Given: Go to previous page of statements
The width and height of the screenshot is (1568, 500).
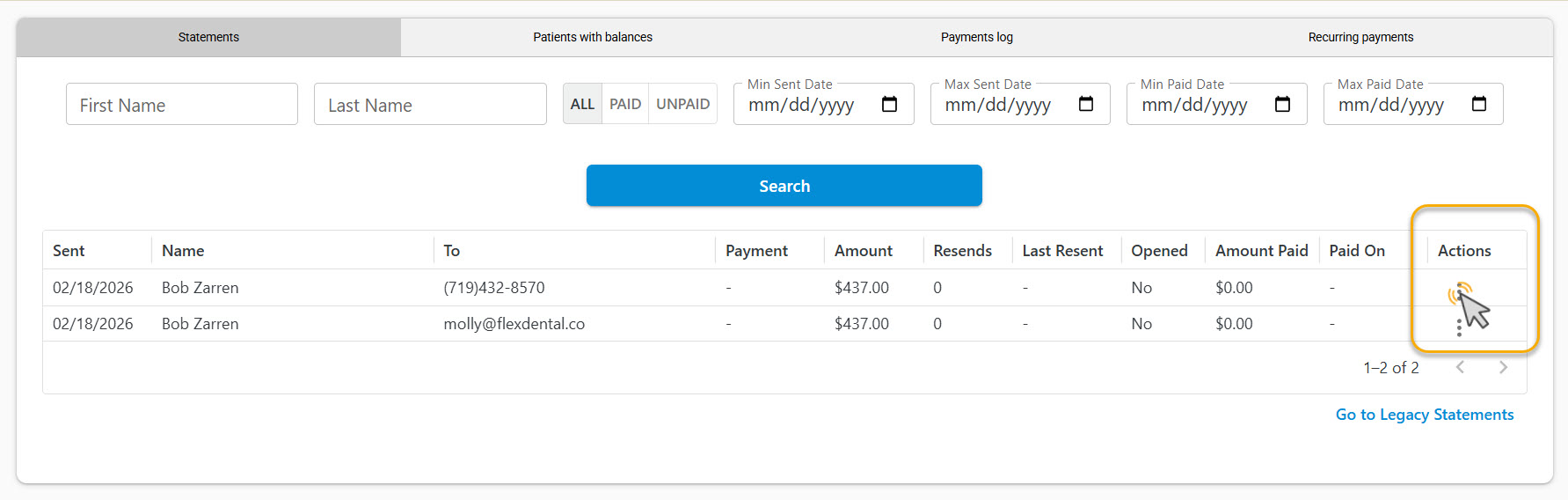Looking at the screenshot, I should tap(1460, 367).
